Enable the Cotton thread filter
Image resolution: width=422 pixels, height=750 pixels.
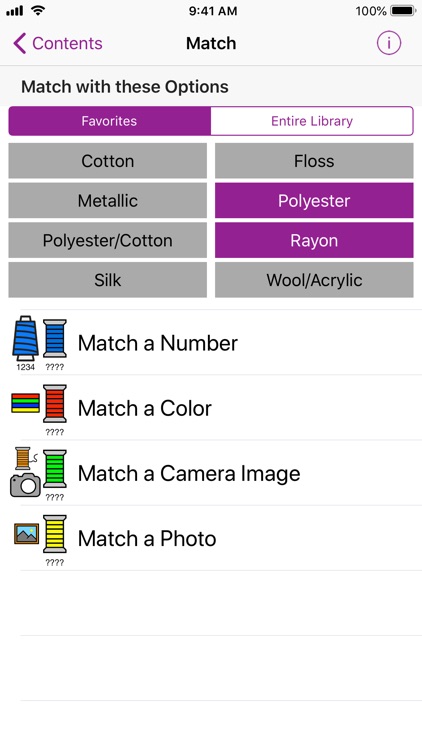point(108,161)
